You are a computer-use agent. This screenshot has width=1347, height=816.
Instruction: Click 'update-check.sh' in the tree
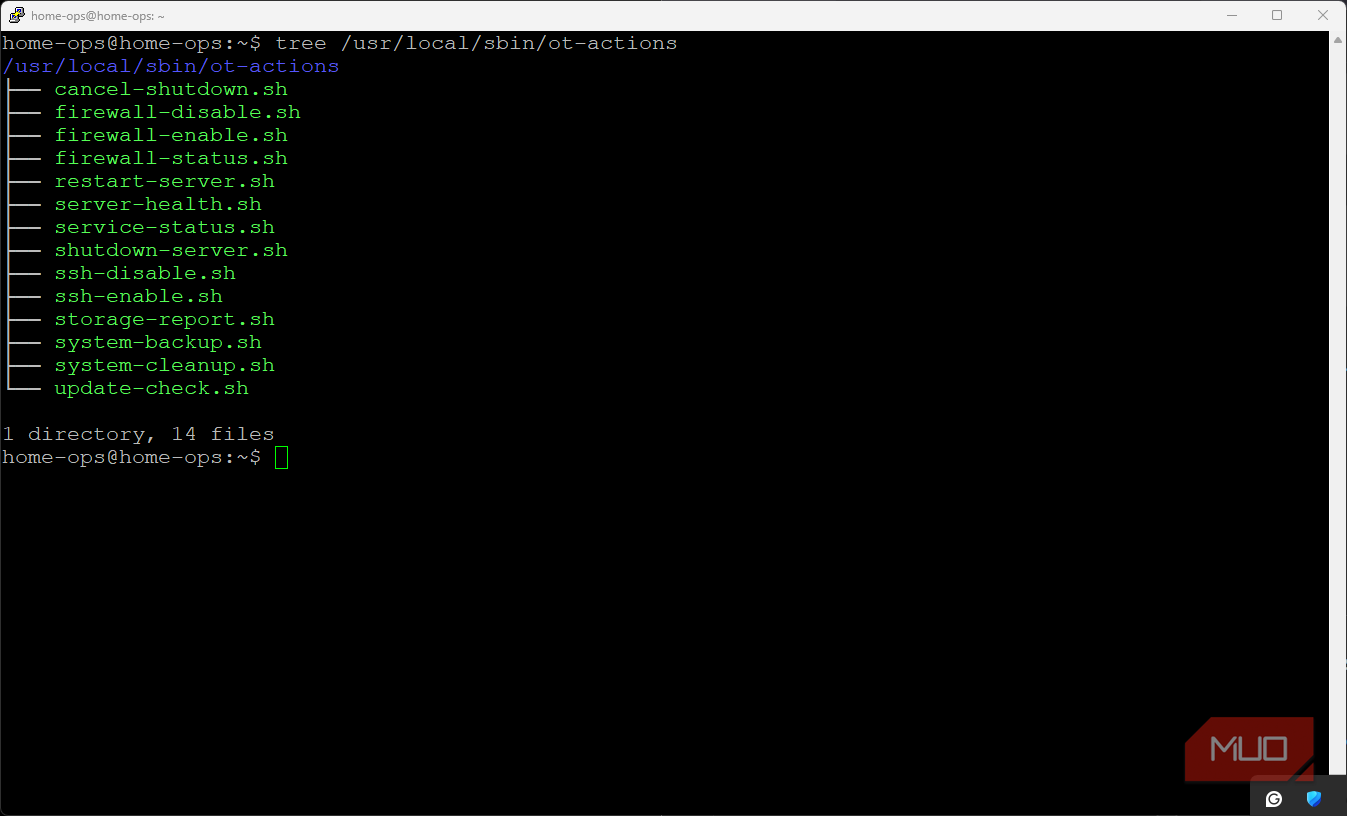[x=151, y=388]
